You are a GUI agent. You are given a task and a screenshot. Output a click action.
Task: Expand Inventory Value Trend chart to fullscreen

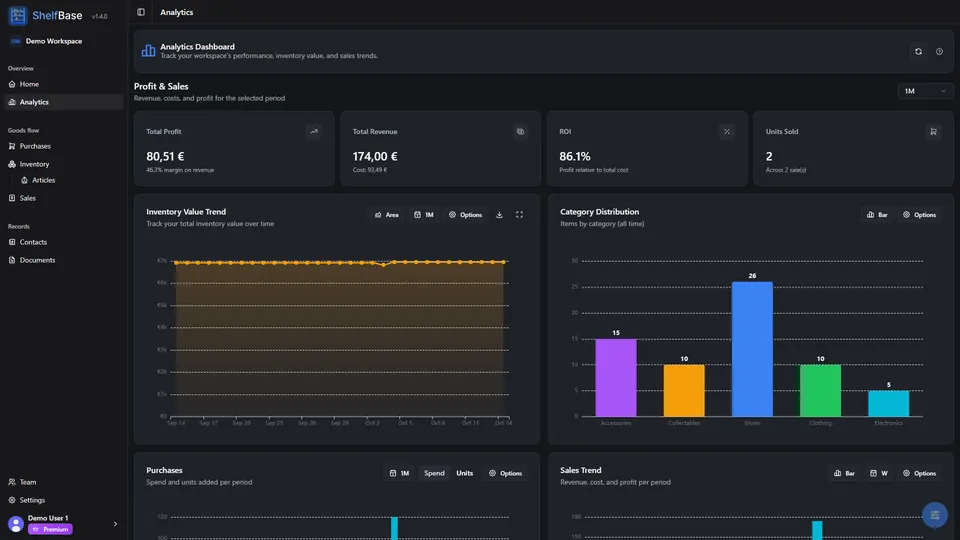tap(519, 215)
